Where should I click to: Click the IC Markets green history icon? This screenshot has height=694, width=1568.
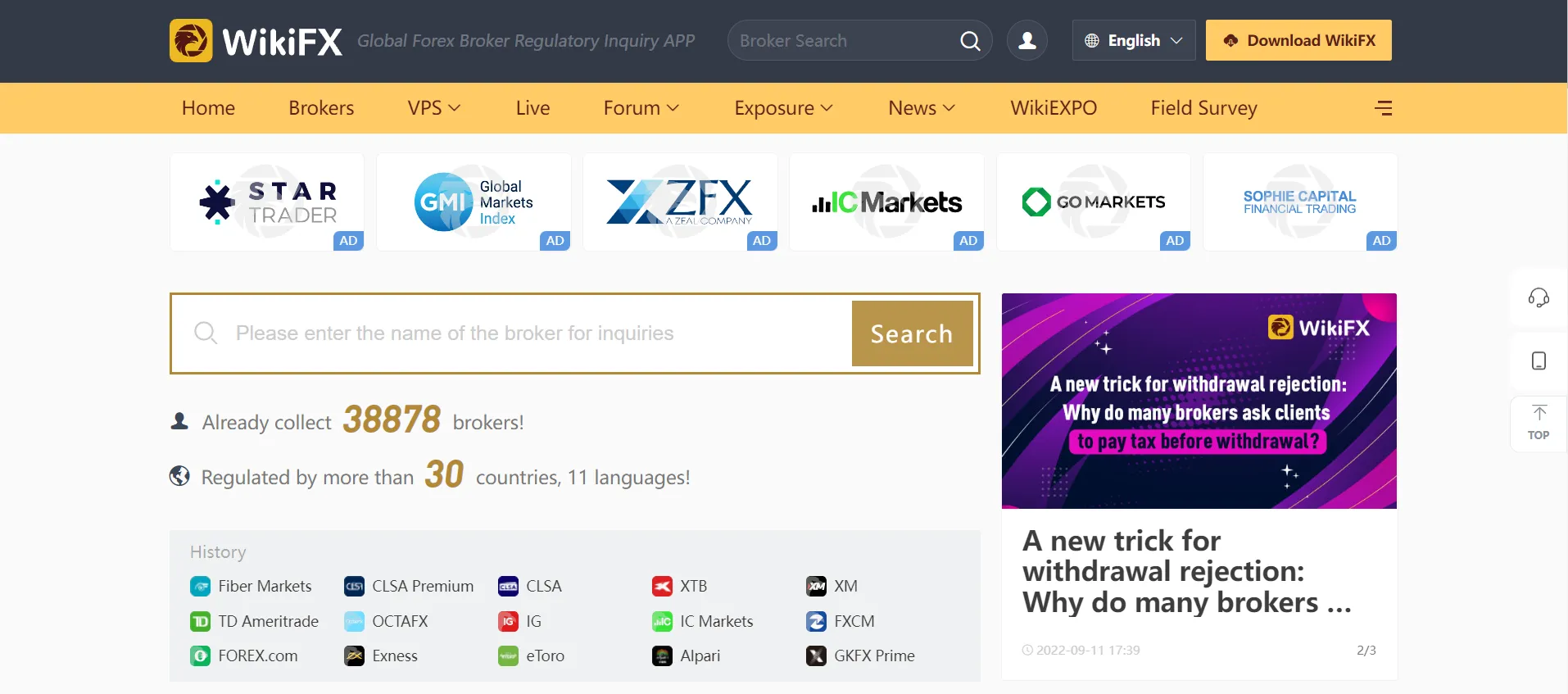662,622
